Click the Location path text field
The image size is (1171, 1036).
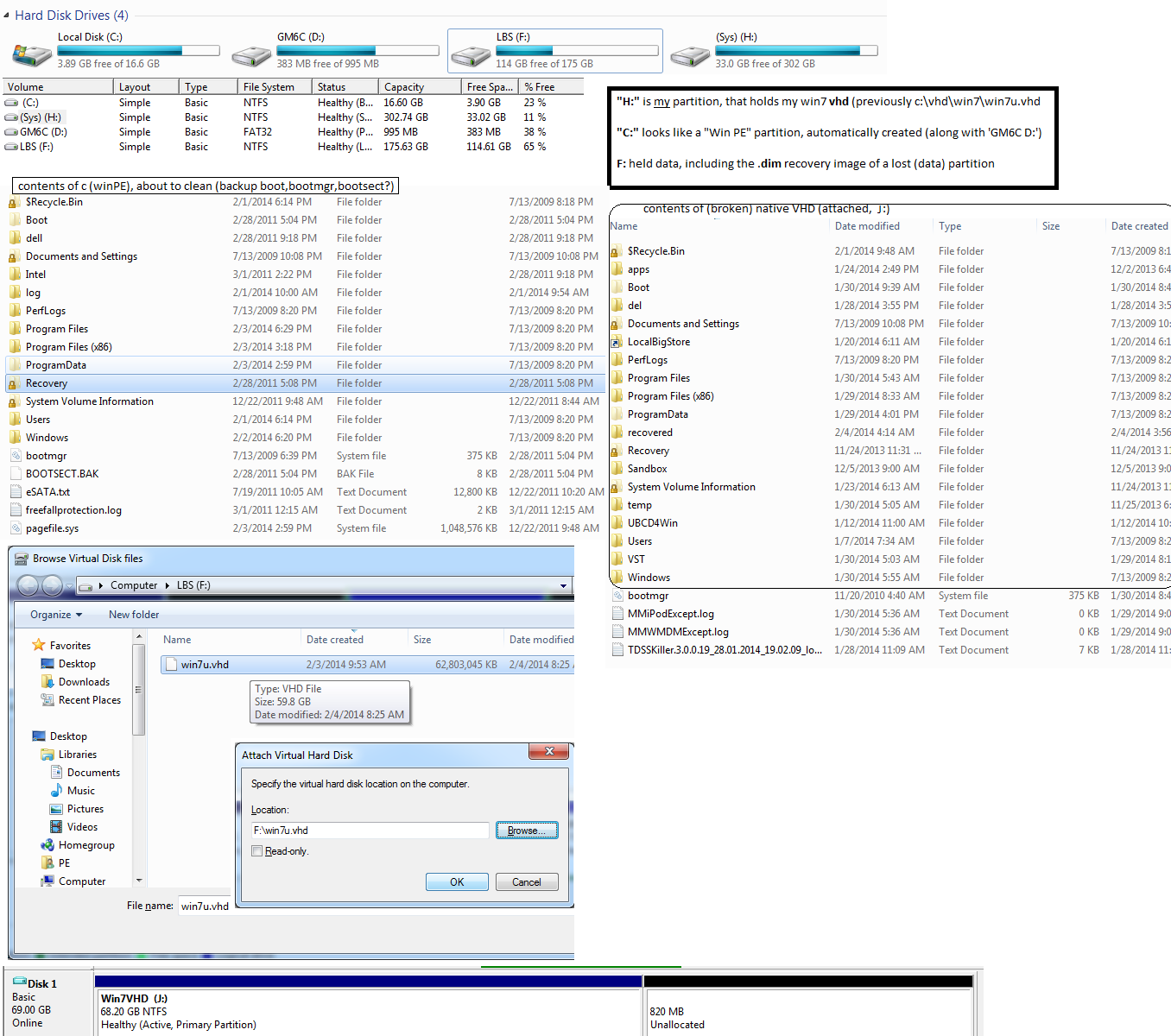[370, 831]
